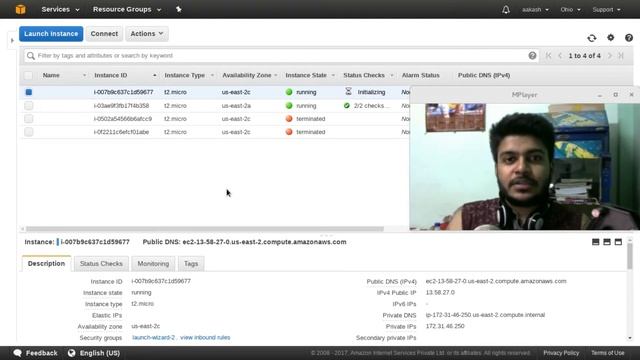Screen dimensions: 640x360
Task: Switch to the Monitoring tab
Action: (x=153, y=264)
